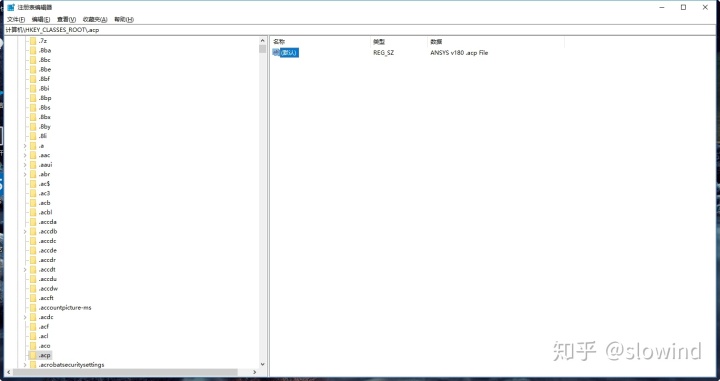
Task: Click the folder icon of .8by key
Action: (x=33, y=127)
